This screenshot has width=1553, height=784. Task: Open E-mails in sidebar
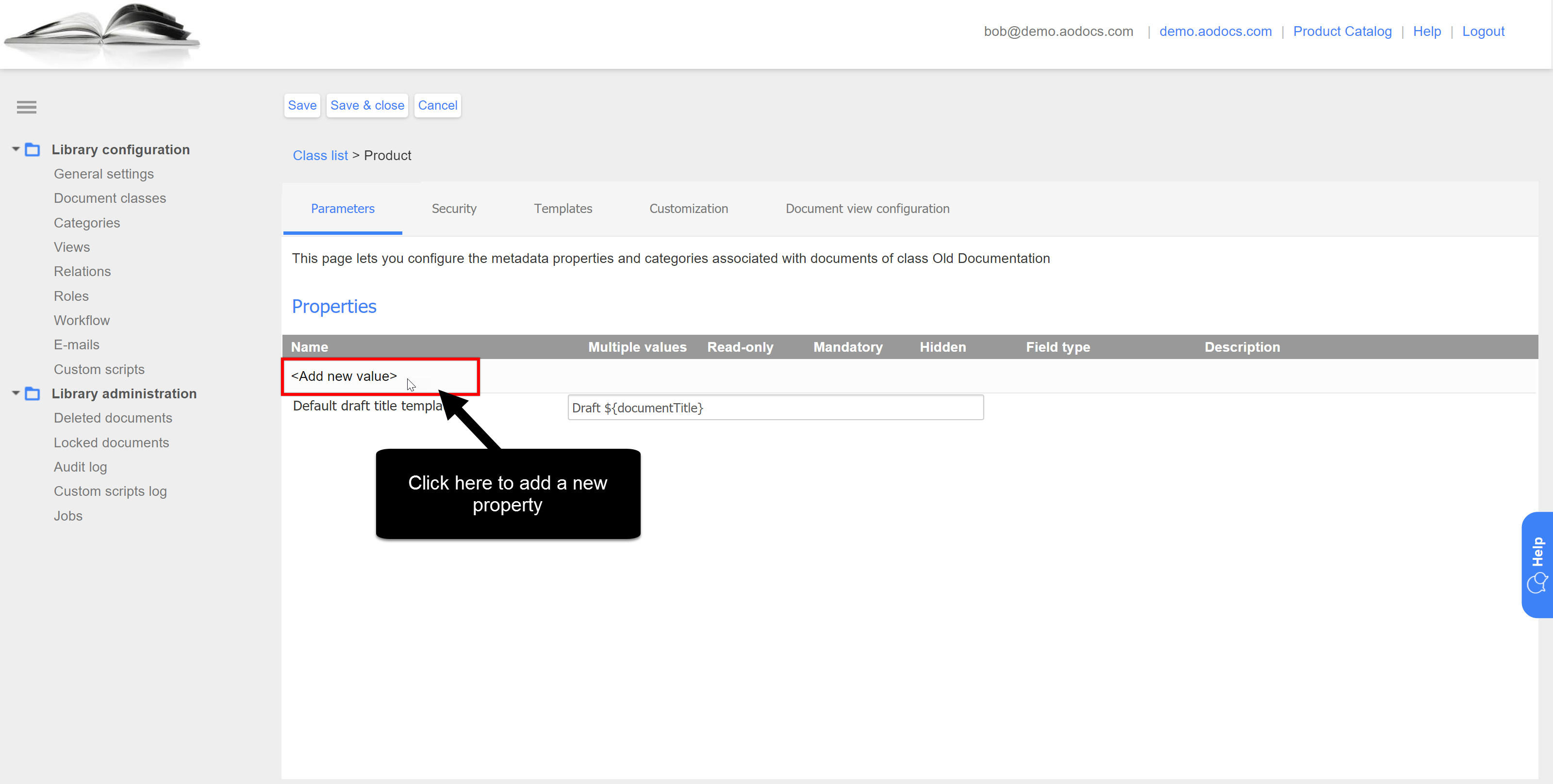77,344
